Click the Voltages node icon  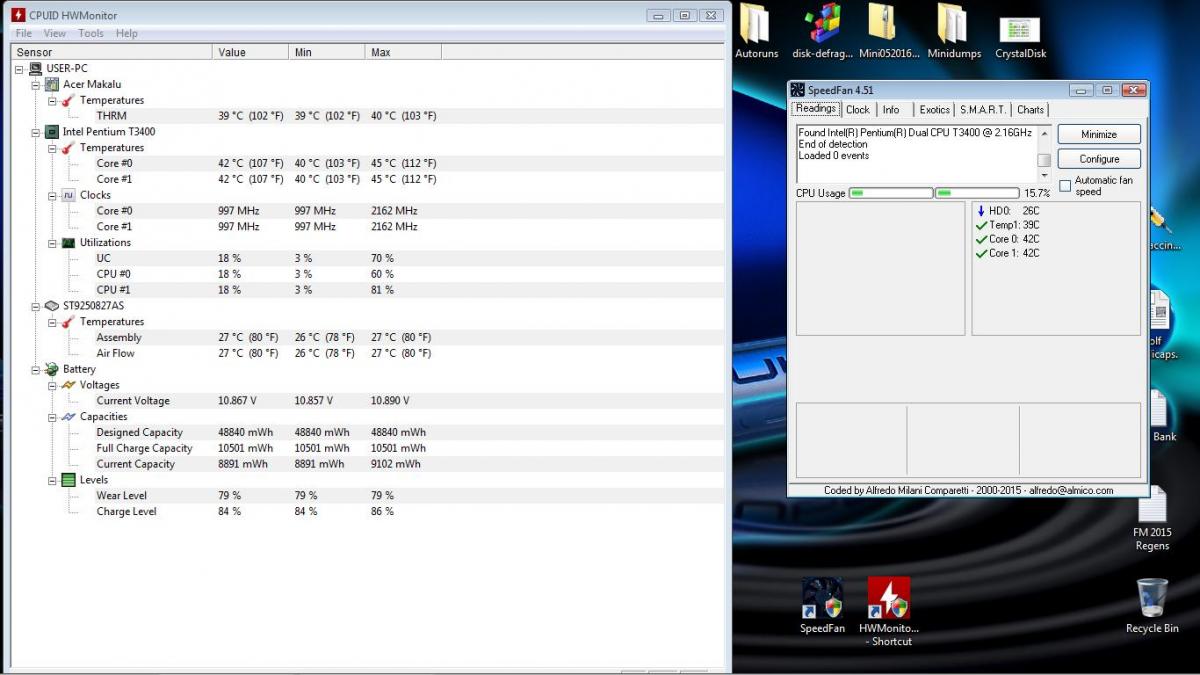69,385
